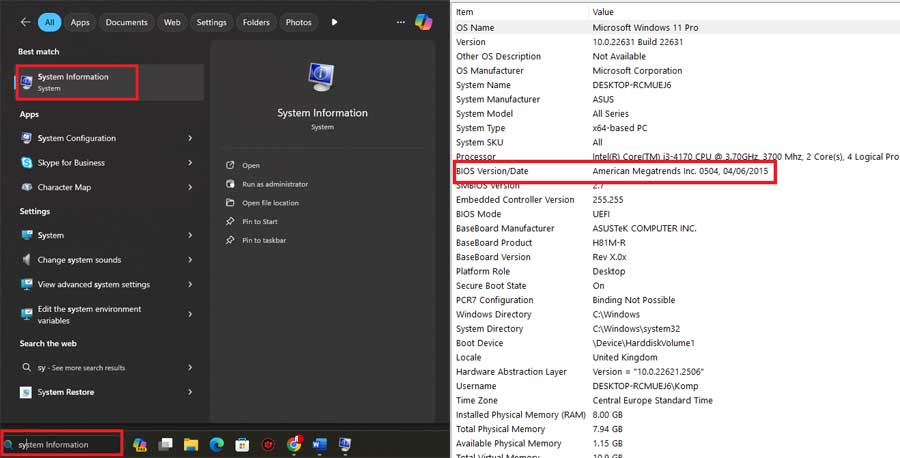Show more filters with play arrow
The width and height of the screenshot is (900, 458).
pyautogui.click(x=334, y=22)
